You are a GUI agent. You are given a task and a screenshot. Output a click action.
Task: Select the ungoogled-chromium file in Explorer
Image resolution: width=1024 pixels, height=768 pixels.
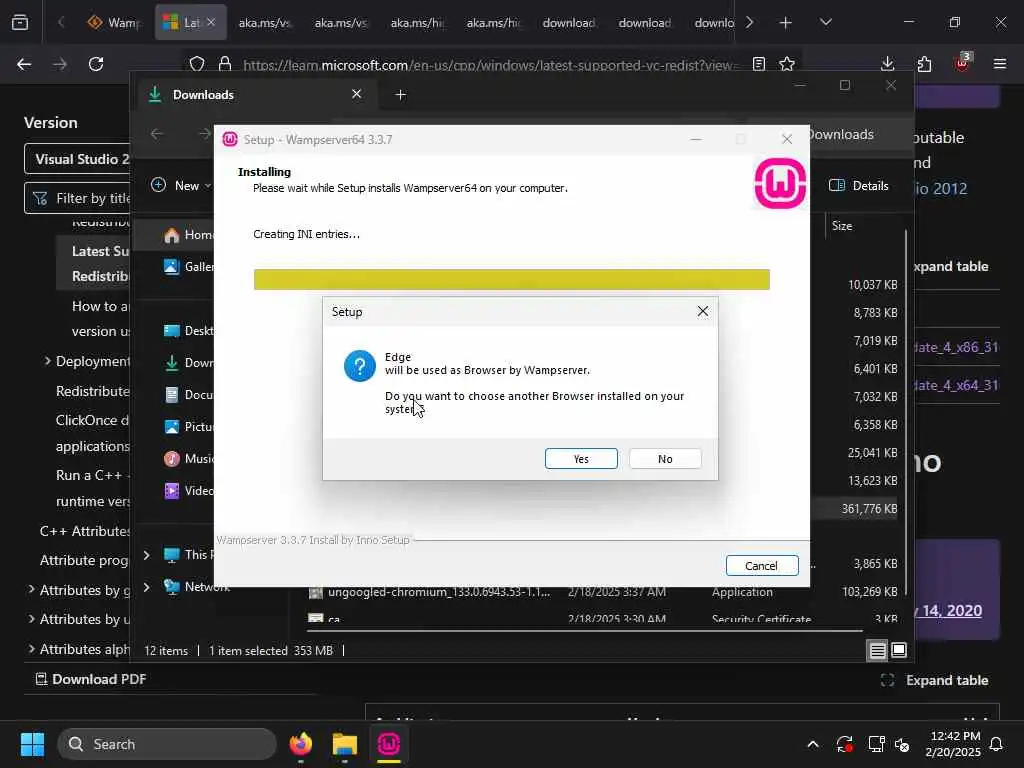point(439,592)
